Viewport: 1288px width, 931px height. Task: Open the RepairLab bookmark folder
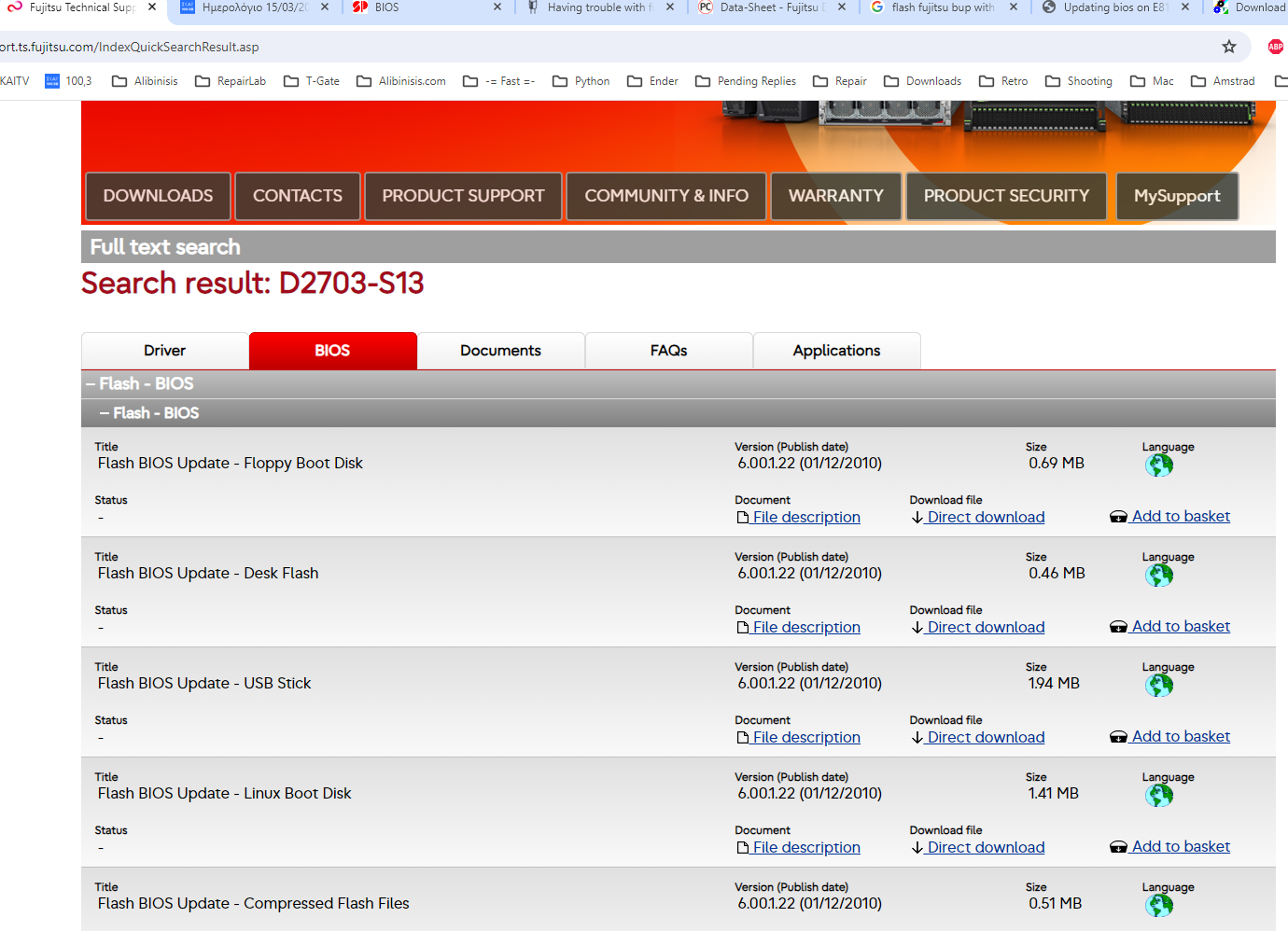[231, 81]
